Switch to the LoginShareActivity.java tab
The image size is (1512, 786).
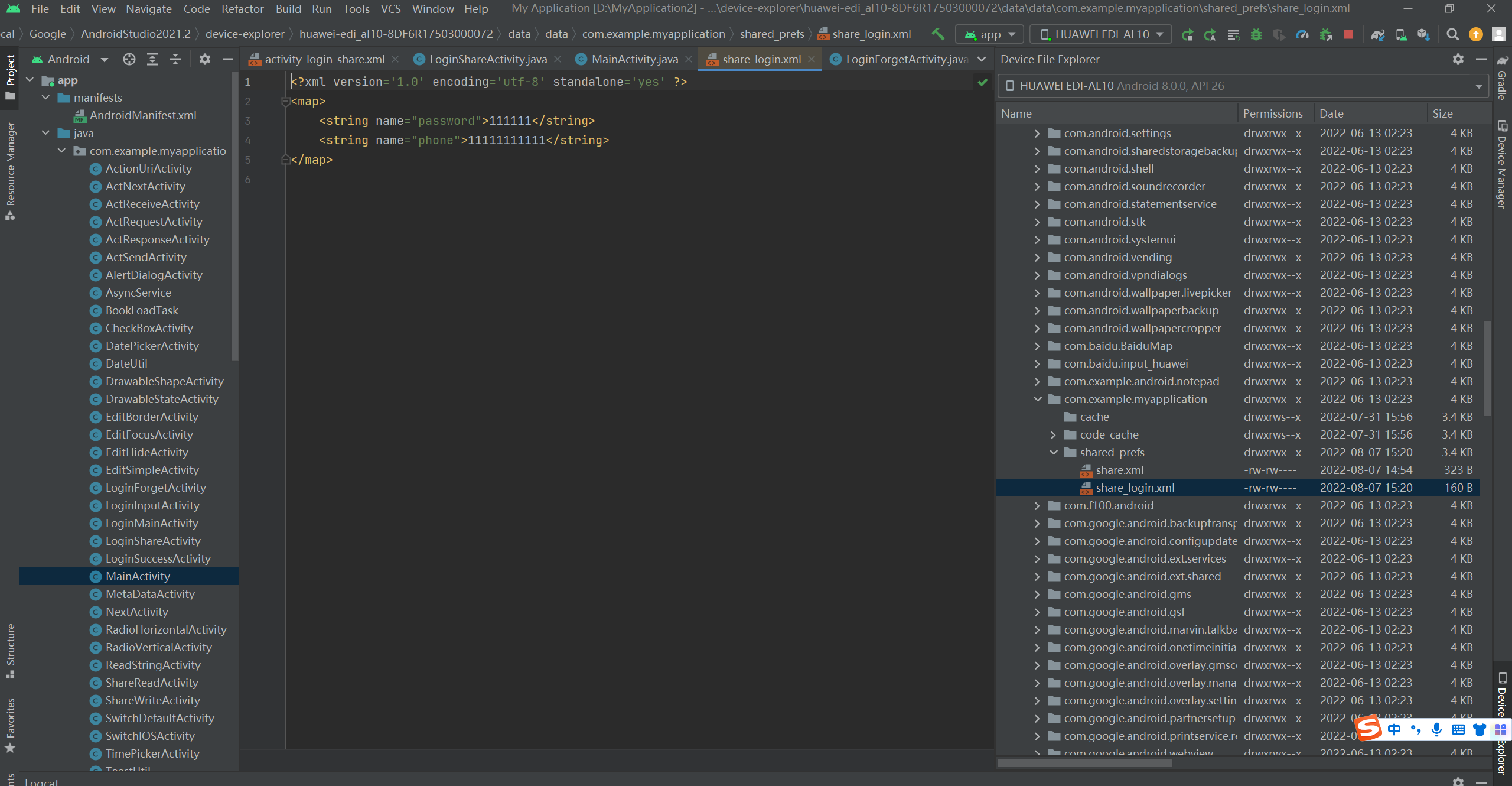tap(488, 59)
